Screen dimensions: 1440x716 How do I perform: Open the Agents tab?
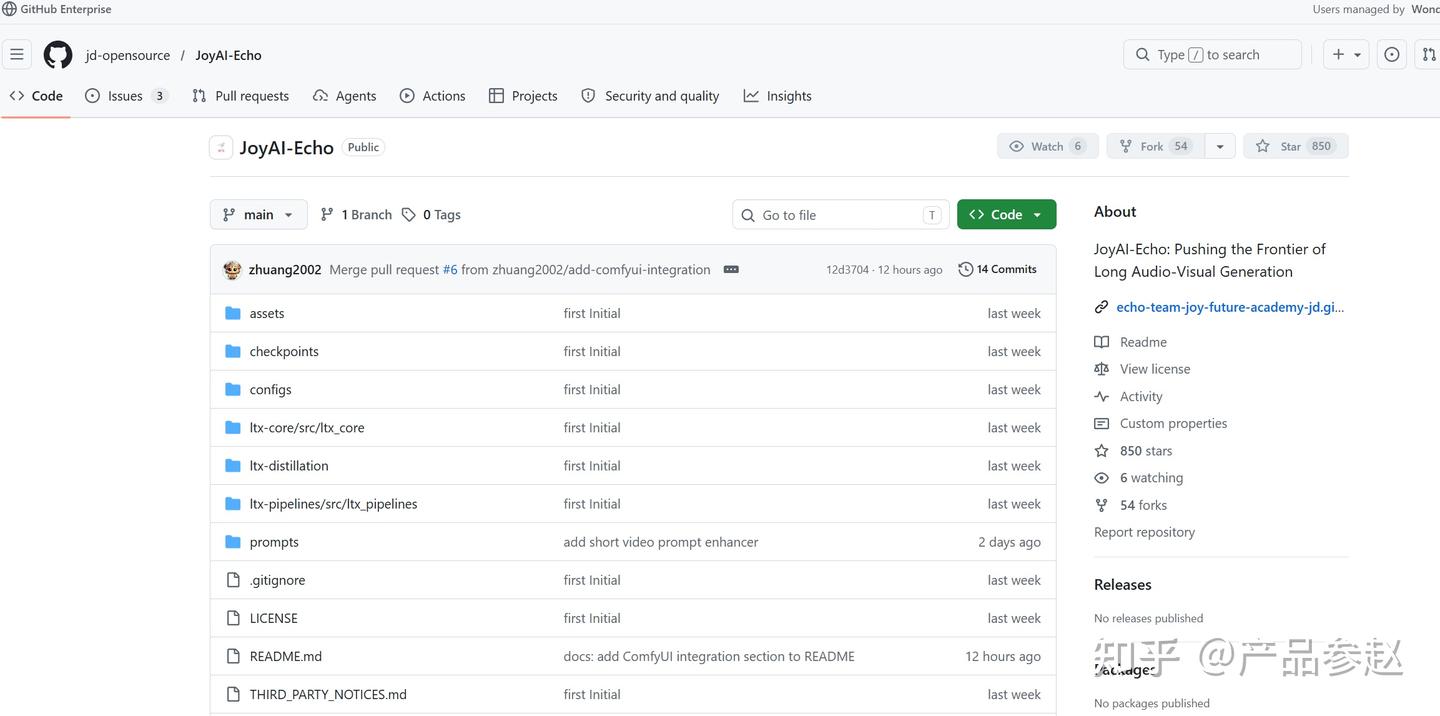tap(344, 96)
